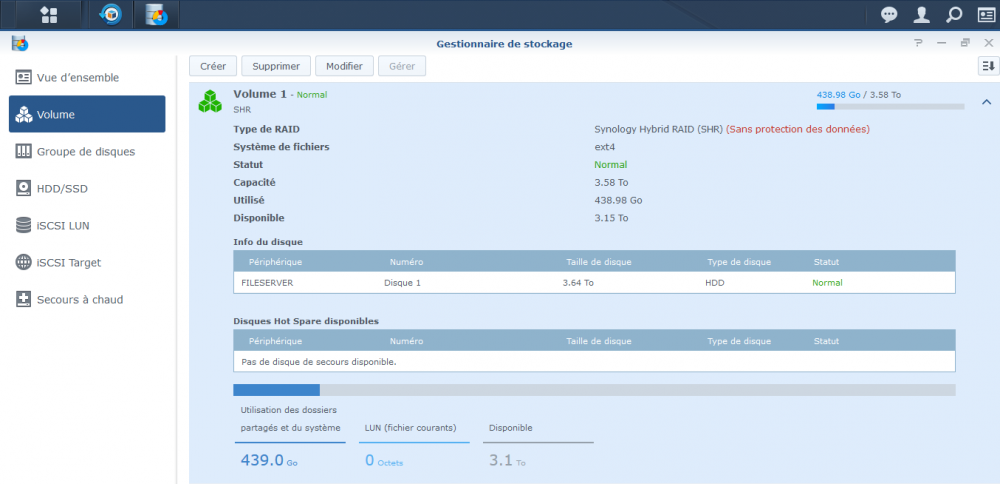The width and height of the screenshot is (1000, 484).
Task: Open the user account options icon
Action: [x=922, y=15]
